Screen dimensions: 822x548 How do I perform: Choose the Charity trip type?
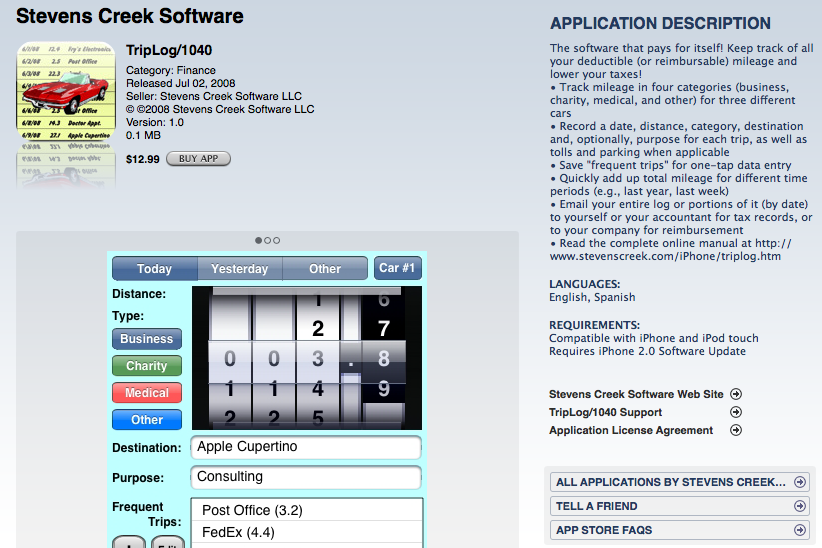coord(147,366)
